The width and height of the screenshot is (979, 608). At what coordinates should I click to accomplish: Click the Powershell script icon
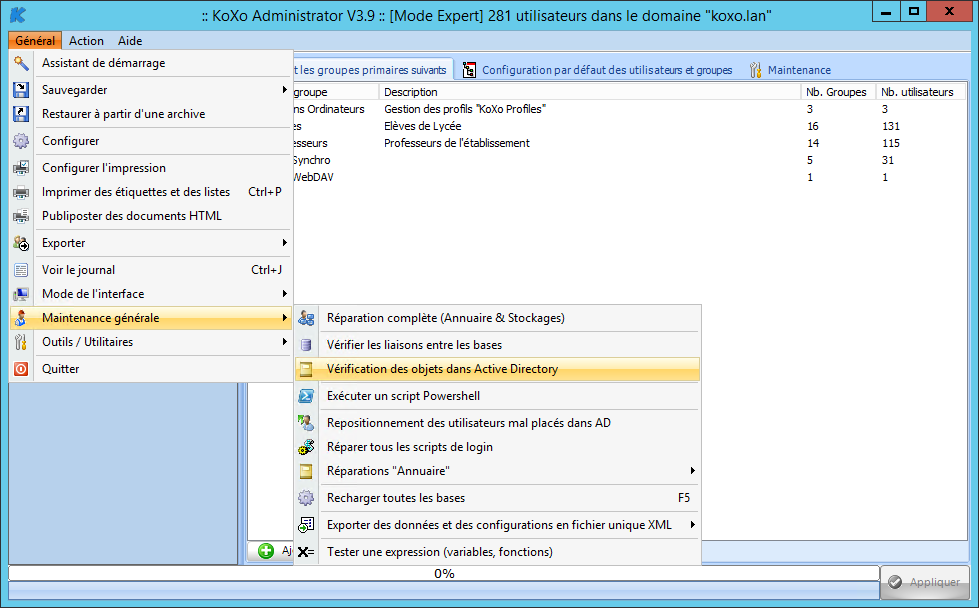click(306, 396)
